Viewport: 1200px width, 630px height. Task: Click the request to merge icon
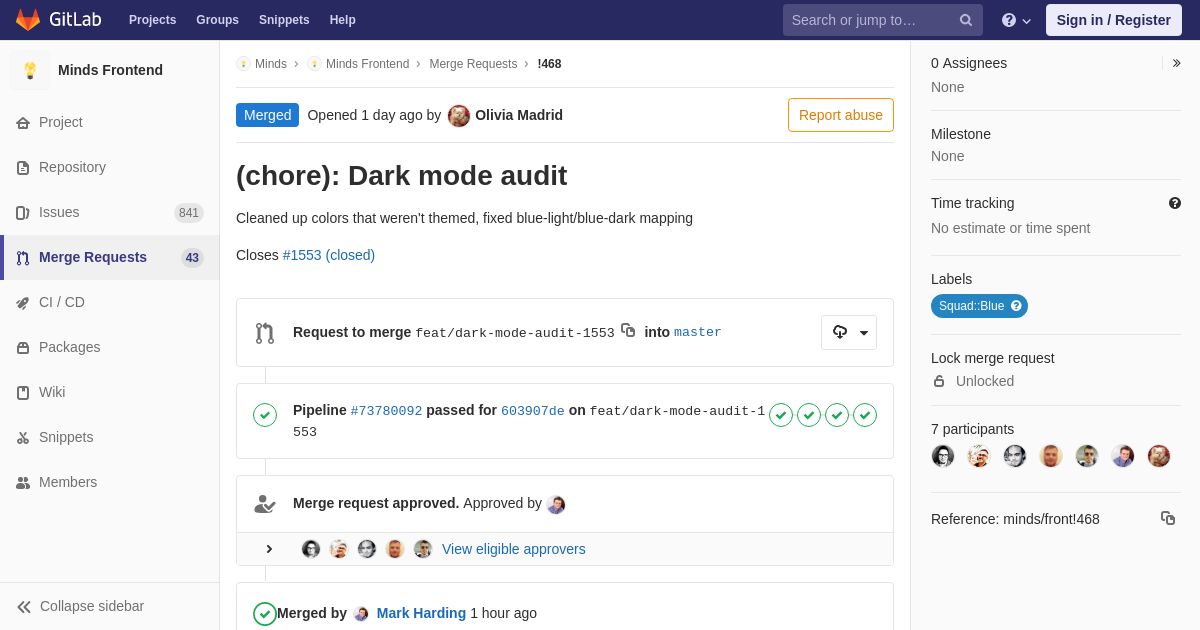(x=265, y=333)
